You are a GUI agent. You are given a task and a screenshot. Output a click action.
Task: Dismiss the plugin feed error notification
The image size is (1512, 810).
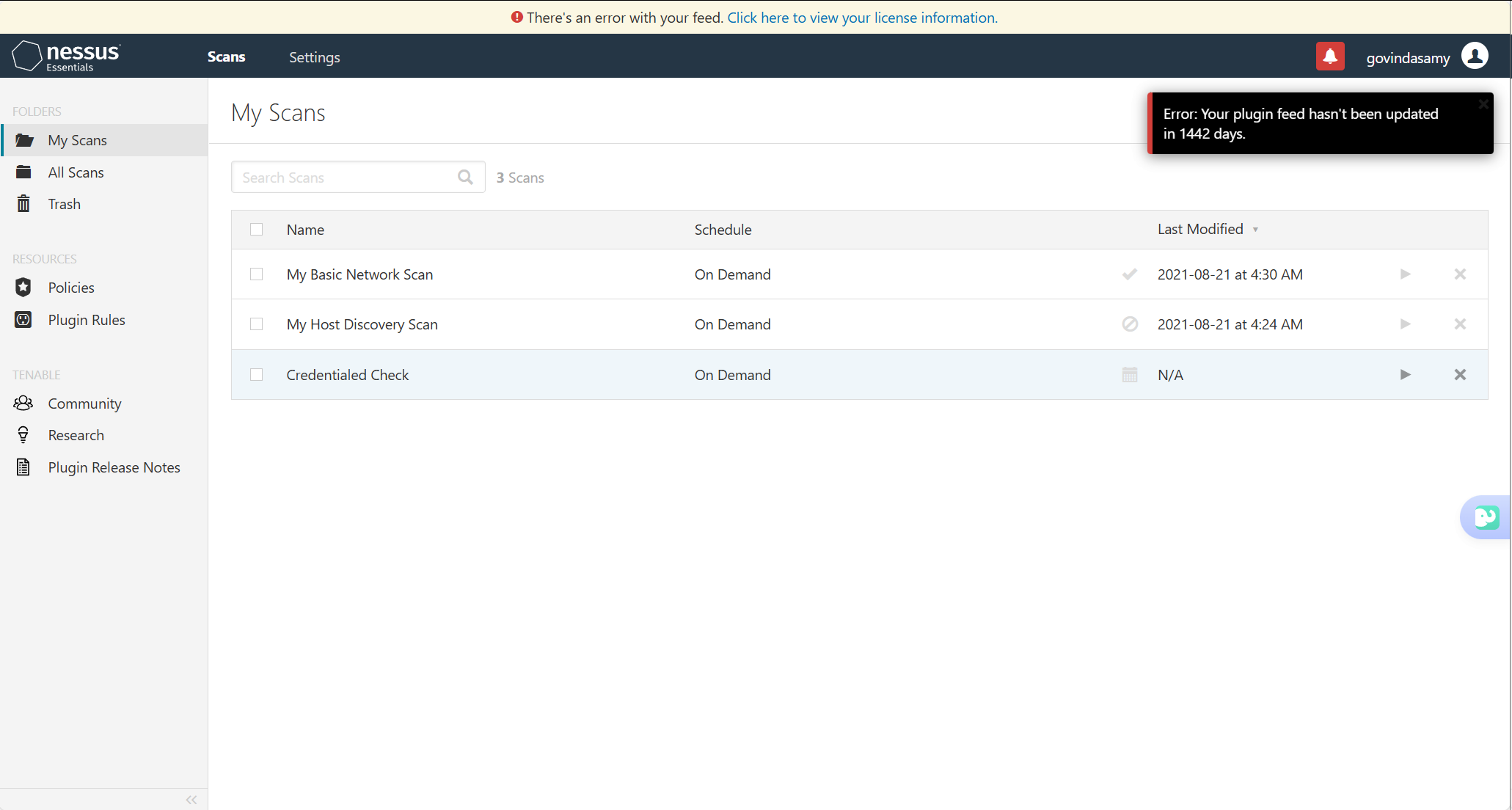pyautogui.click(x=1483, y=104)
